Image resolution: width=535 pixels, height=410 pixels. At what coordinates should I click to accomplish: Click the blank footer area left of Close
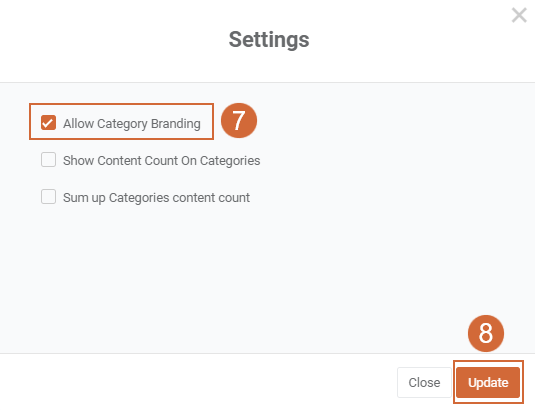tap(198, 382)
